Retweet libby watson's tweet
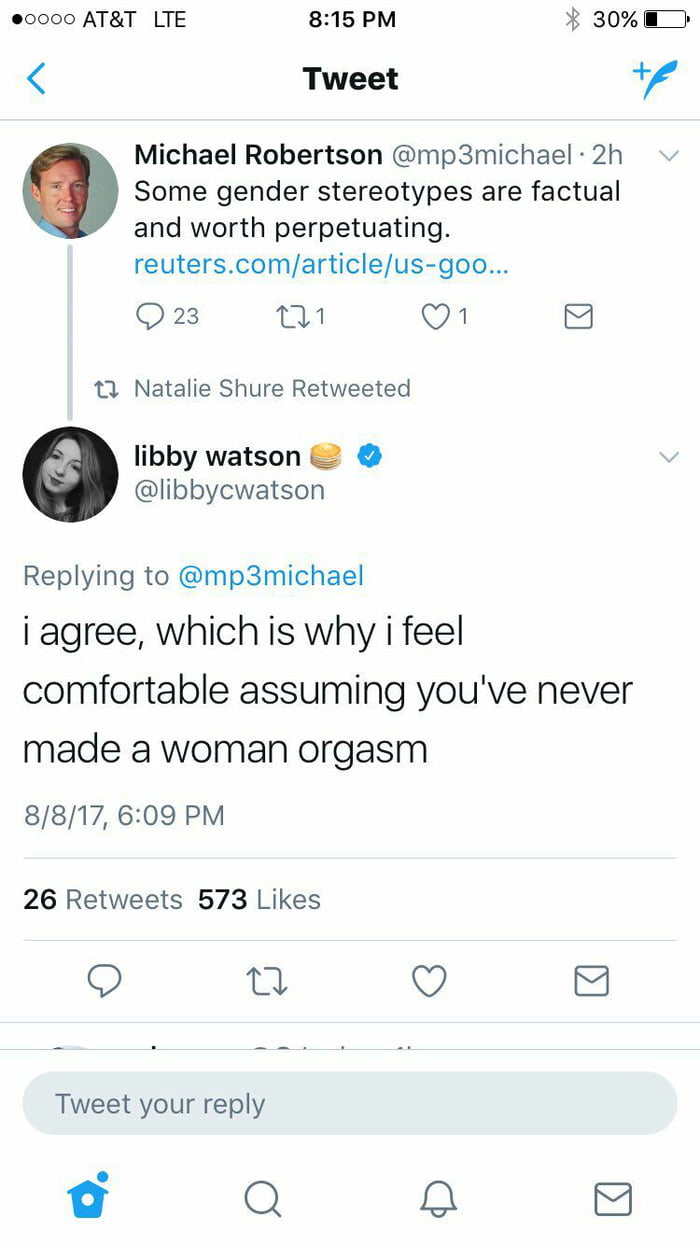 click(268, 981)
